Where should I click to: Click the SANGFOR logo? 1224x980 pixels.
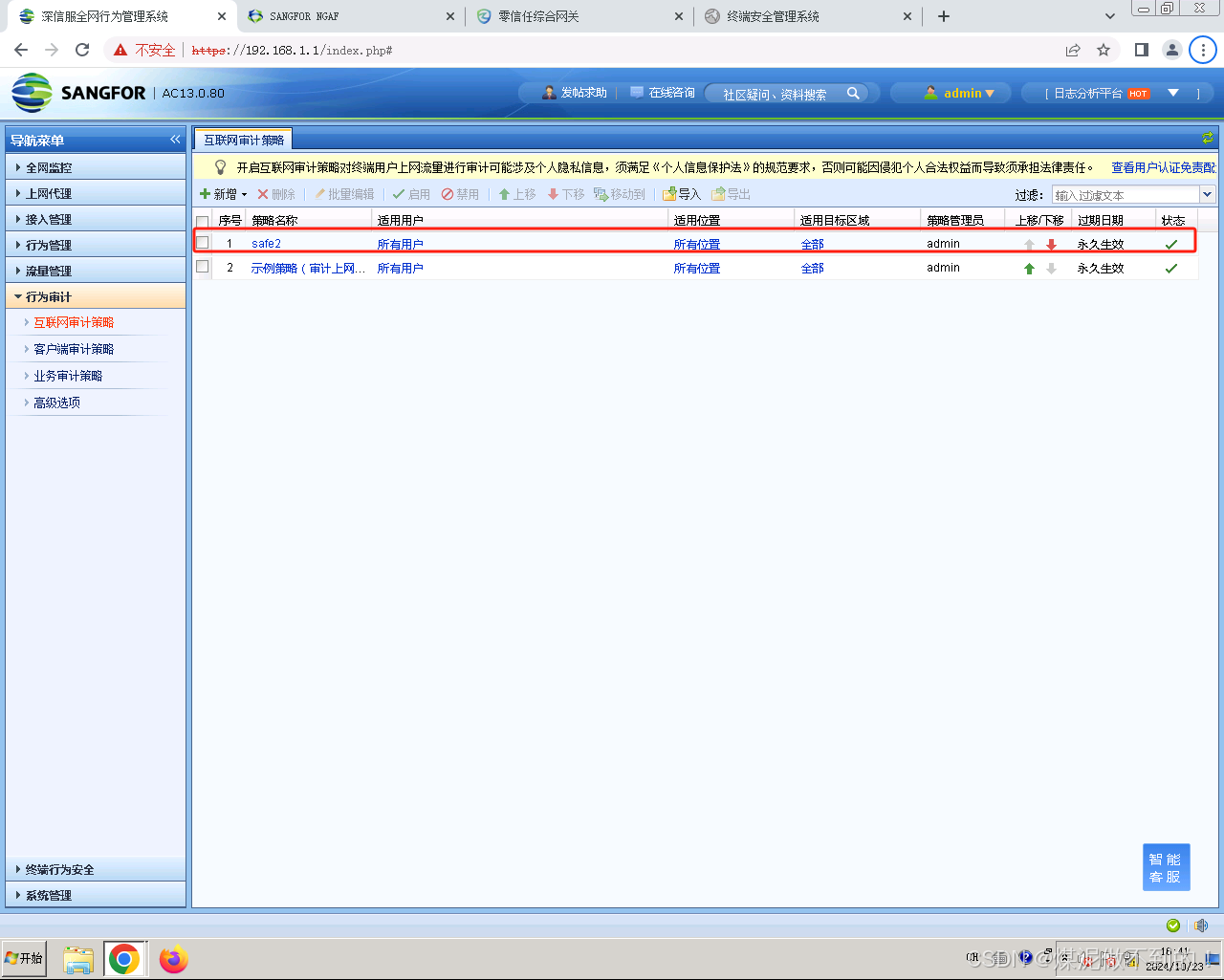pyautogui.click(x=78, y=93)
